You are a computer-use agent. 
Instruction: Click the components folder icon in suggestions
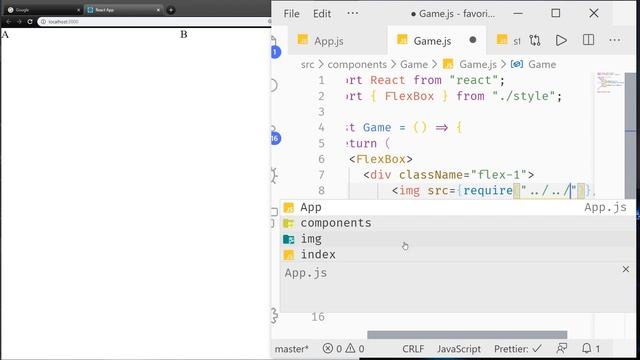[x=289, y=223]
